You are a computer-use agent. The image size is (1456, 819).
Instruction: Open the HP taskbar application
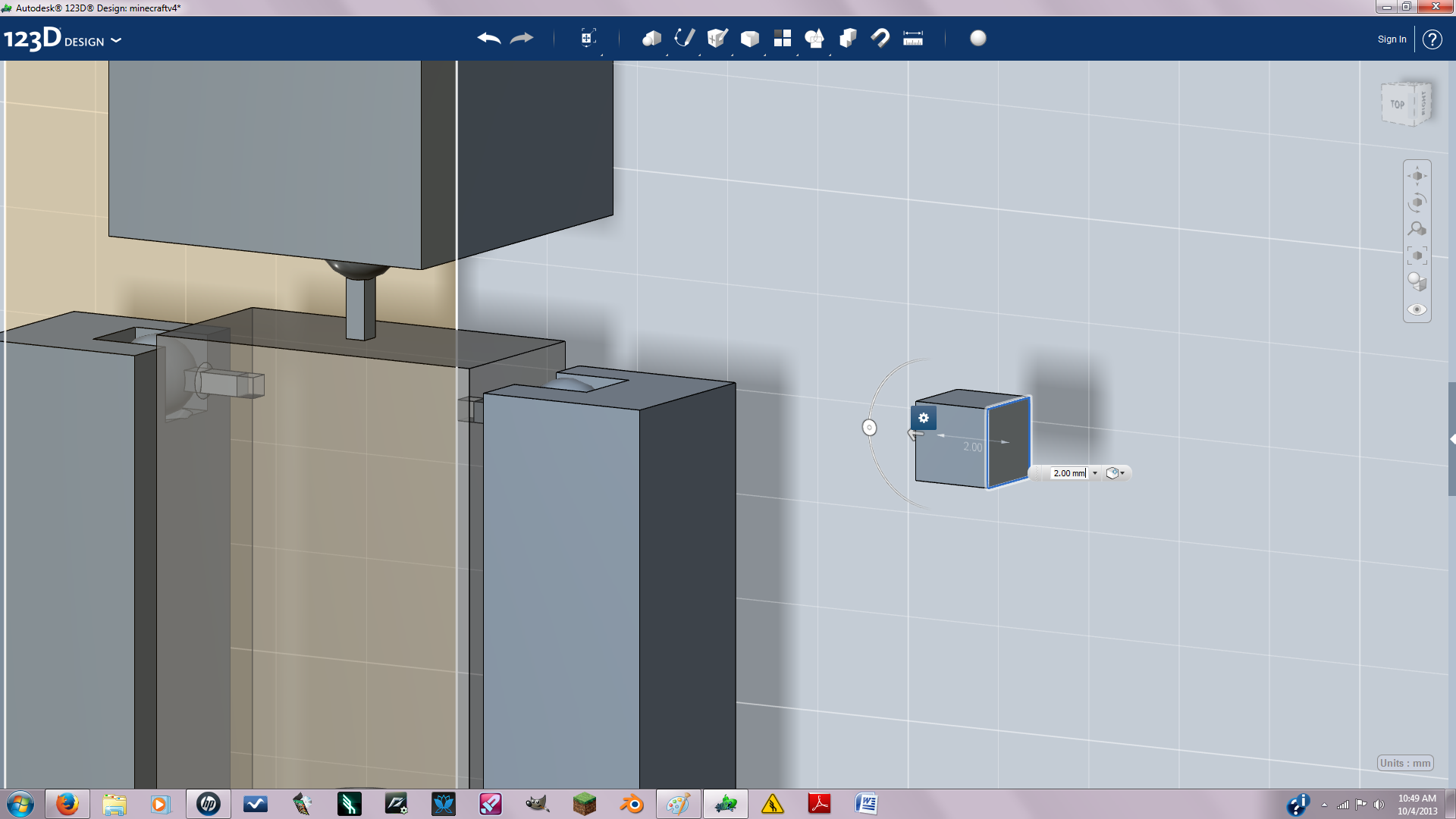pyautogui.click(x=208, y=804)
